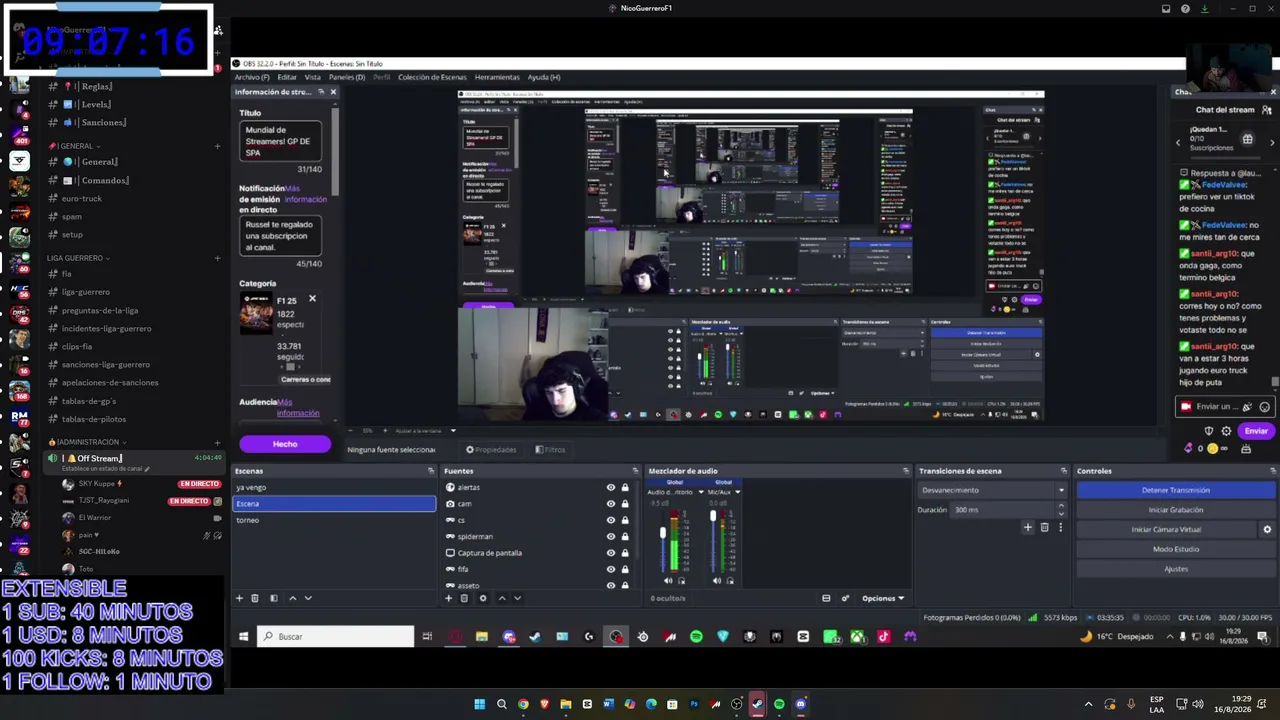This screenshot has height=720, width=1280.
Task: Click Iniciar Grabación button
Action: click(x=1176, y=510)
